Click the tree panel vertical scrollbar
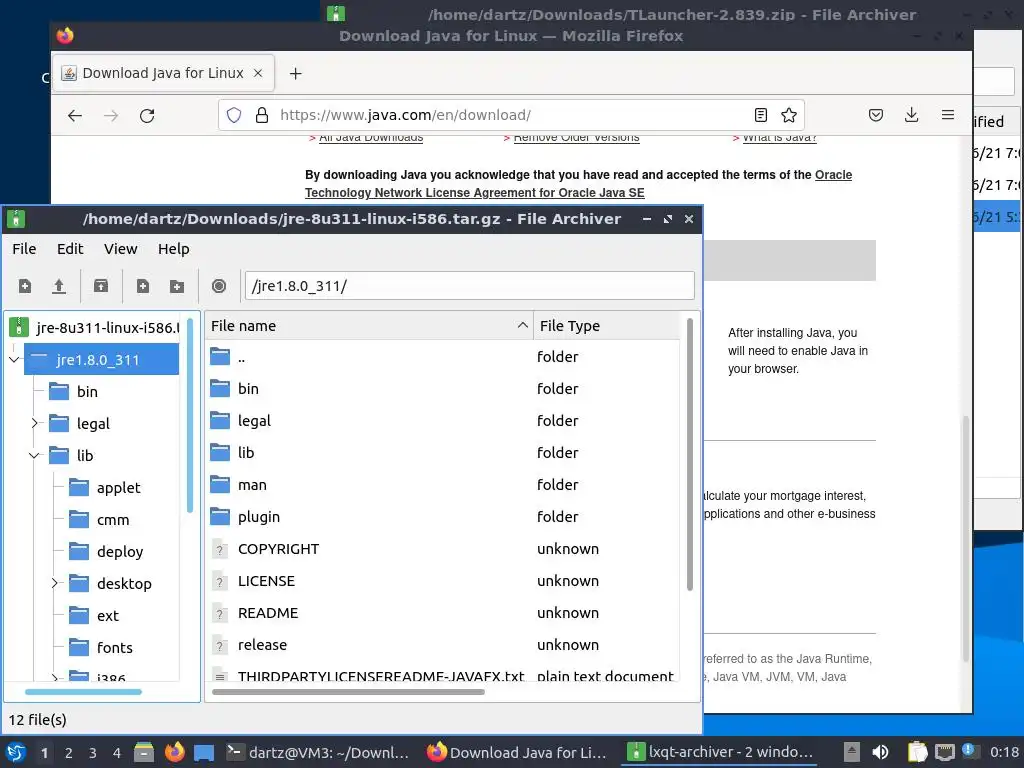The width and height of the screenshot is (1024, 768). pos(190,415)
